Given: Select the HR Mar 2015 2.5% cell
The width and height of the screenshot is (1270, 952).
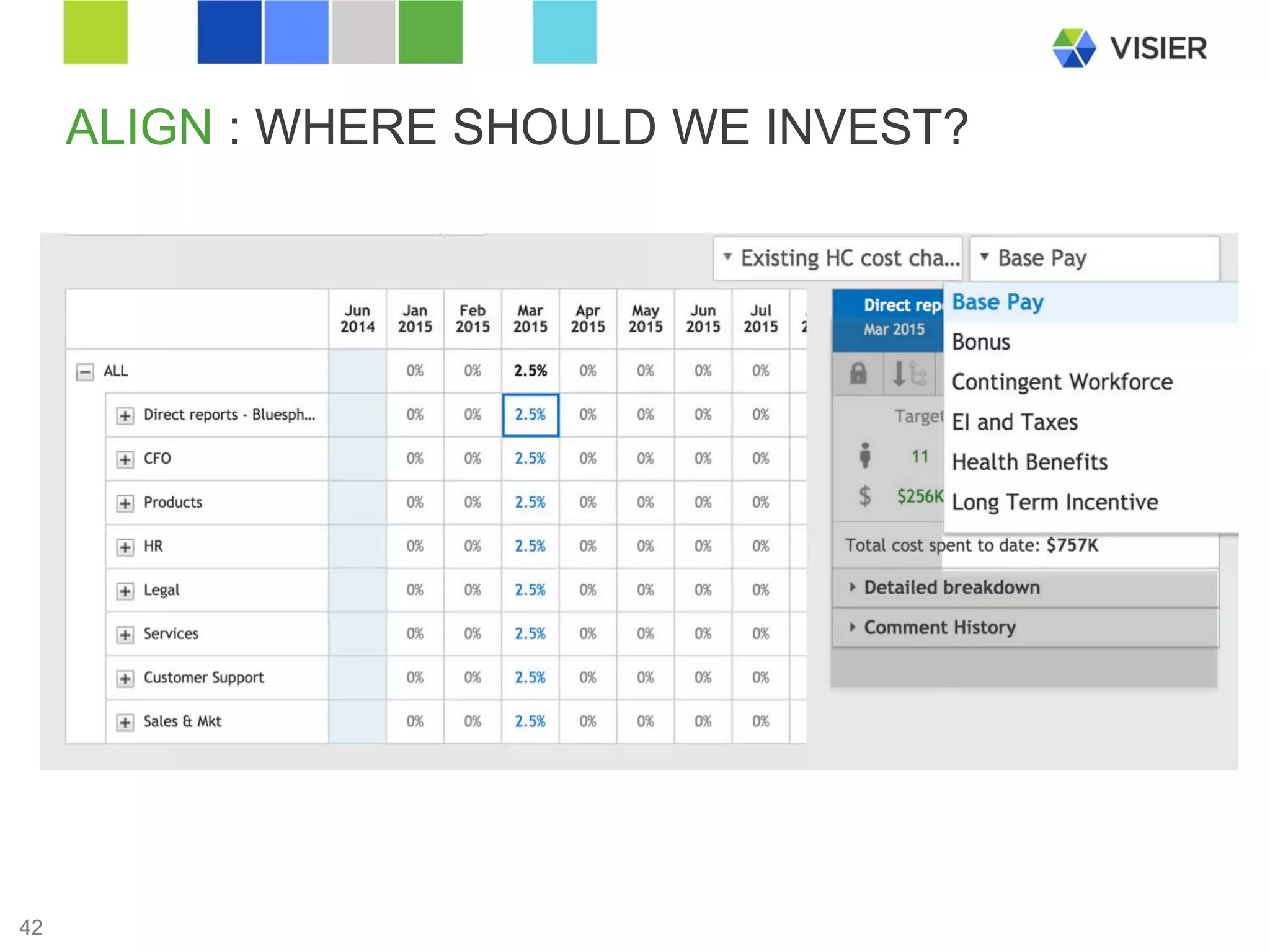Looking at the screenshot, I should [530, 547].
